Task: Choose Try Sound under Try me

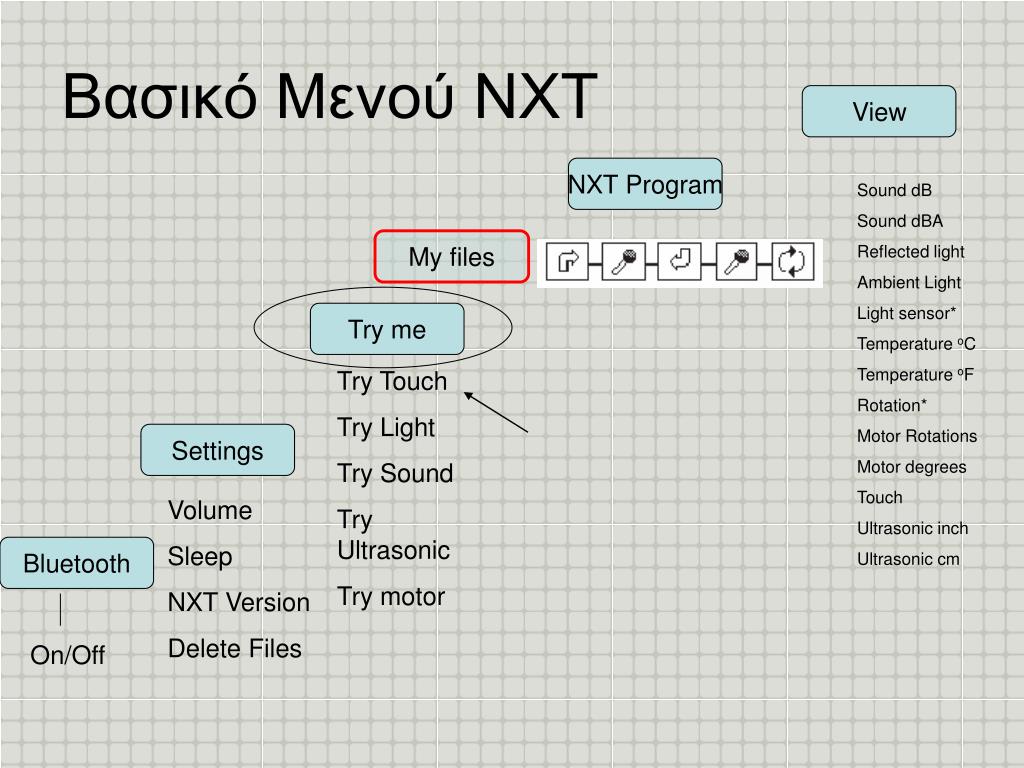Action: click(395, 473)
